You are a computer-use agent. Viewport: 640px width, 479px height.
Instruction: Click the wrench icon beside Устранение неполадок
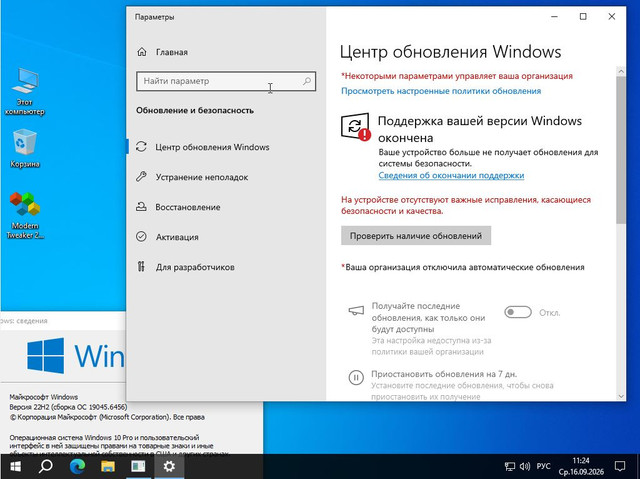141,177
